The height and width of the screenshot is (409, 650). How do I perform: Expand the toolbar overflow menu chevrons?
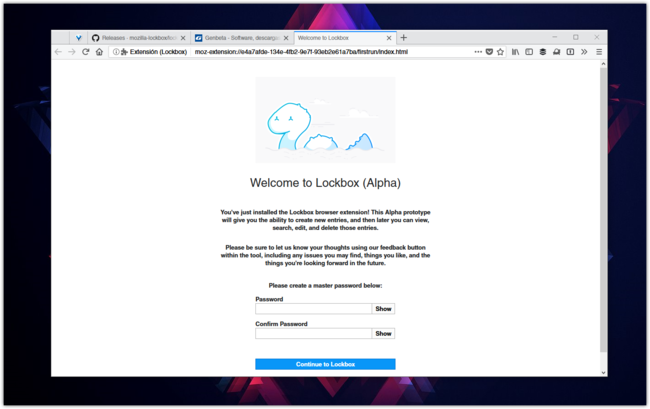pyautogui.click(x=584, y=52)
